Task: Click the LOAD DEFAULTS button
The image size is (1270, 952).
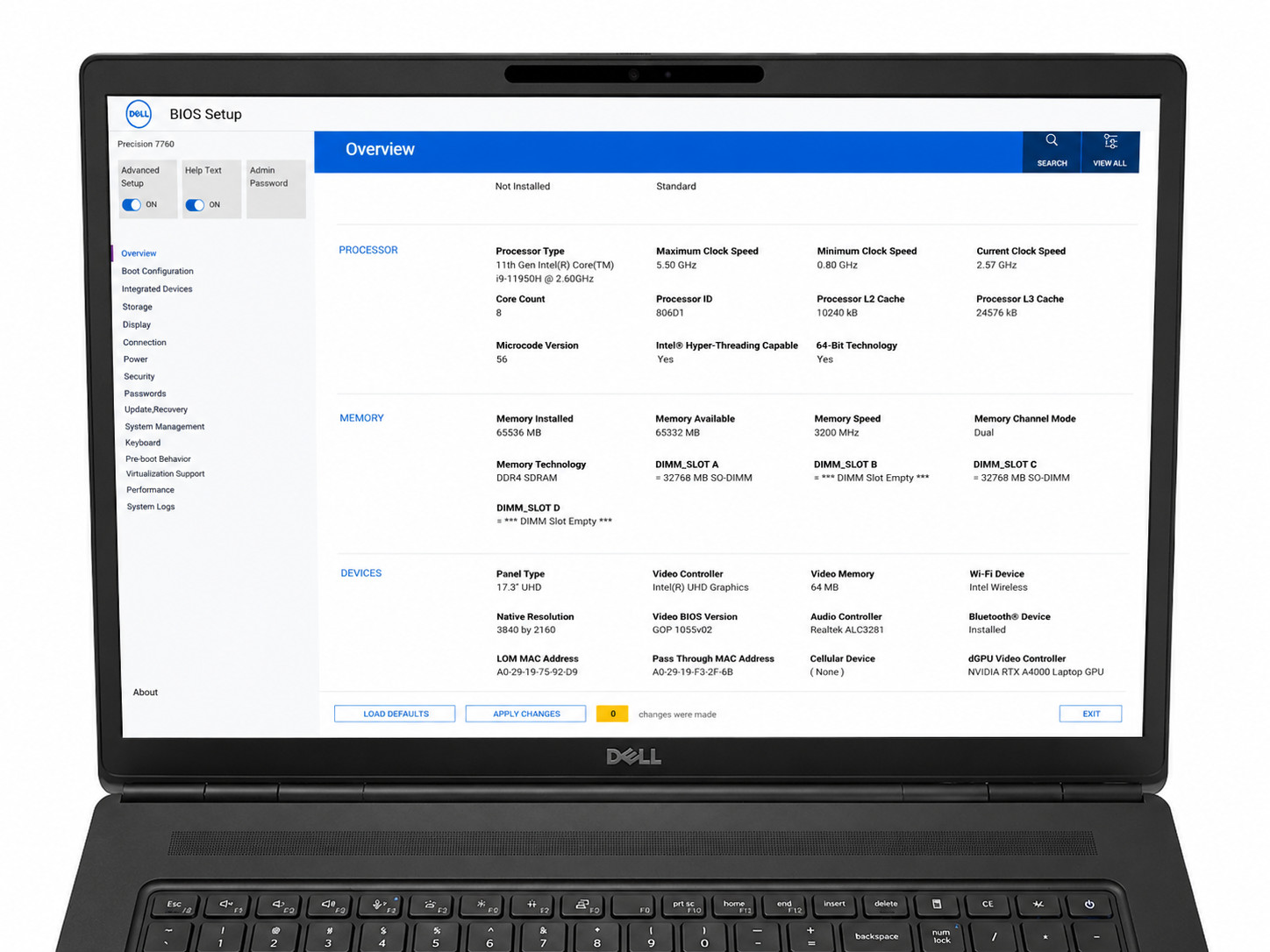Action: pyautogui.click(x=395, y=714)
